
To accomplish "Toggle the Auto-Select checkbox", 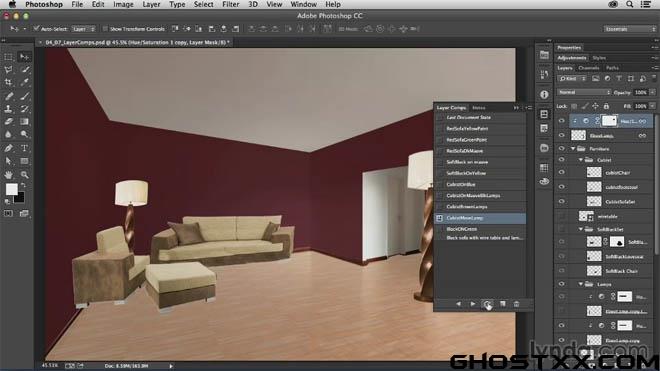I will point(36,29).
